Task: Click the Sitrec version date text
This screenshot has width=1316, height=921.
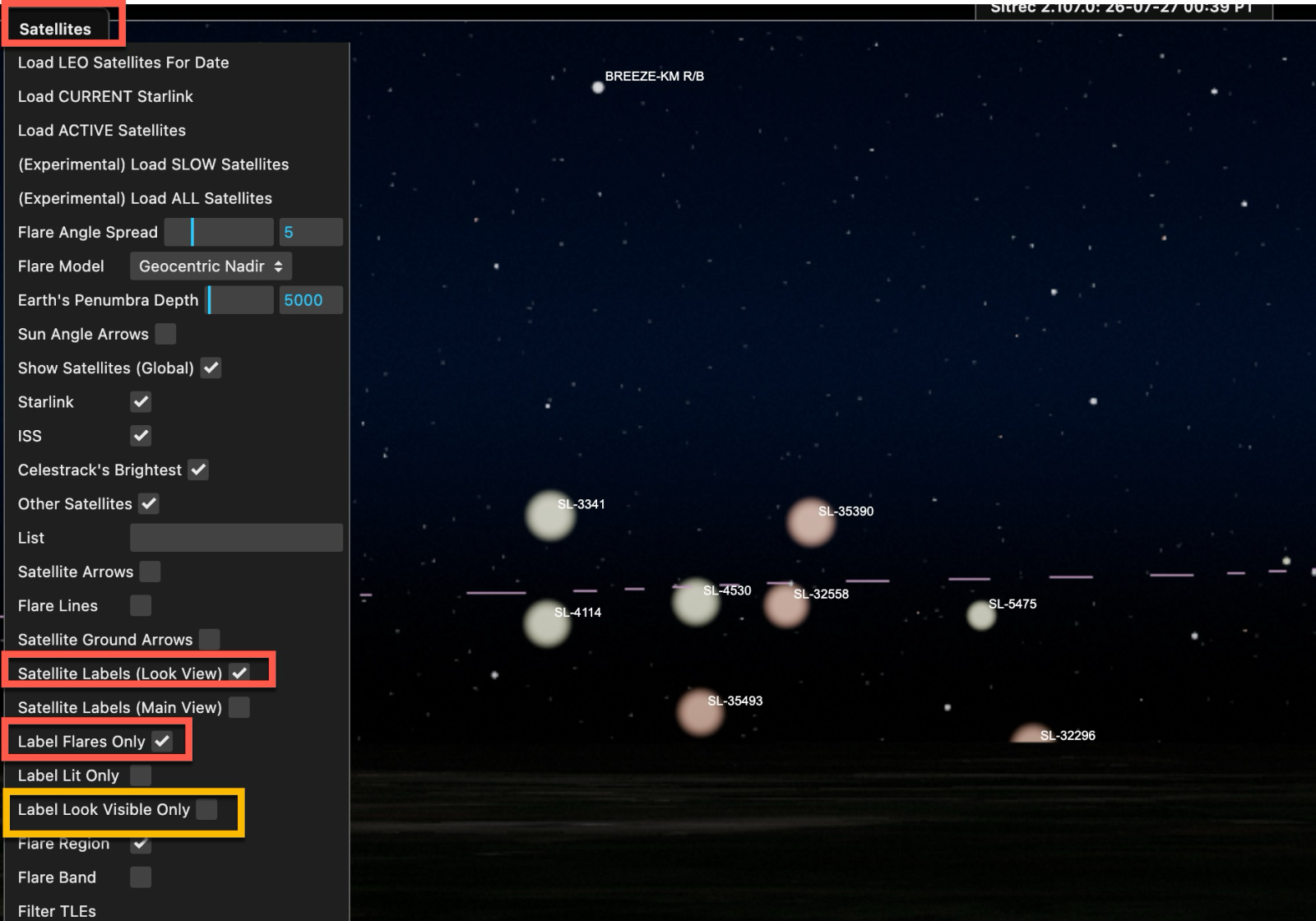Action: pos(1122,8)
